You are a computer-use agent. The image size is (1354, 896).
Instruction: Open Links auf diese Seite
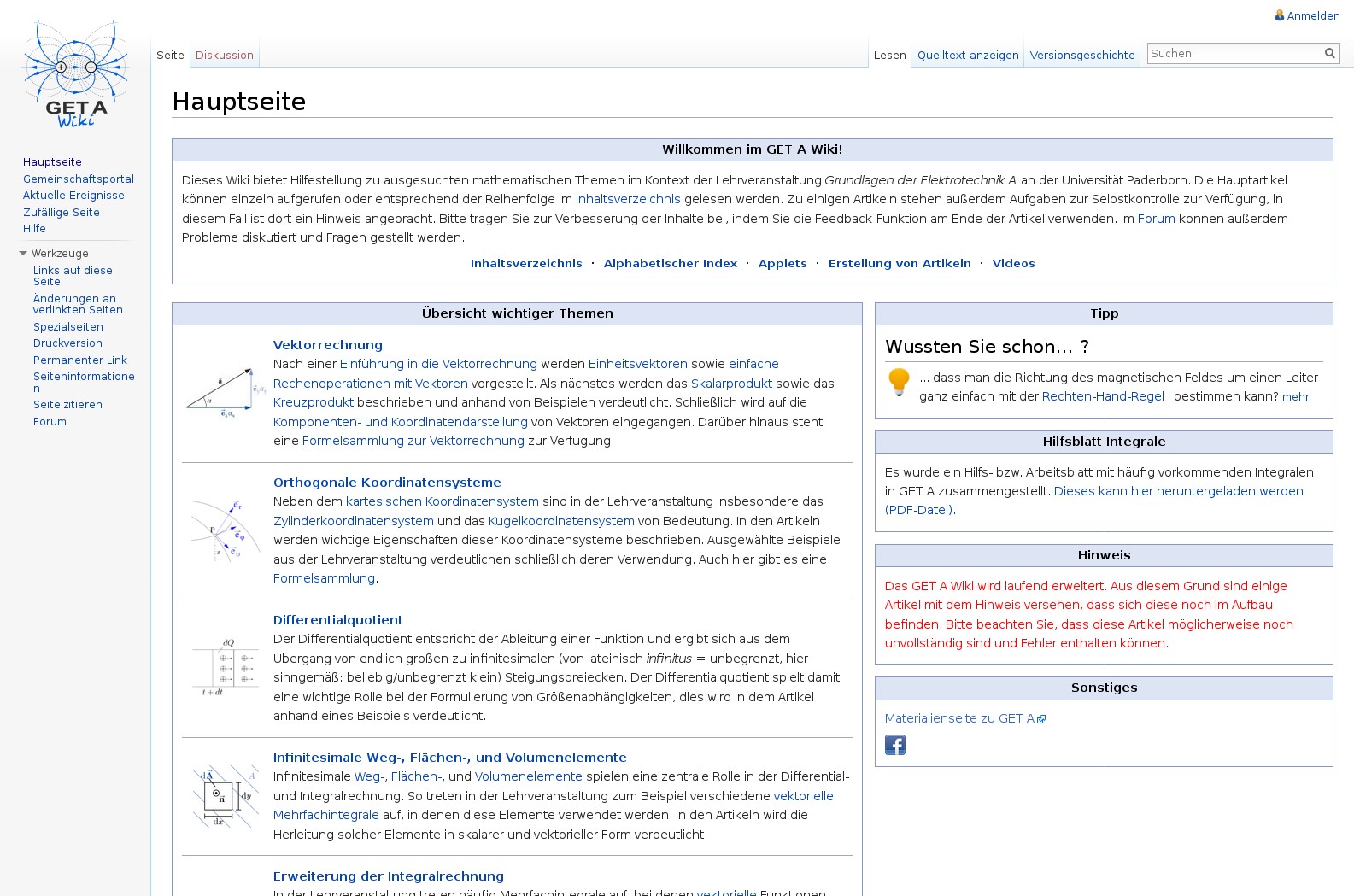click(x=73, y=276)
